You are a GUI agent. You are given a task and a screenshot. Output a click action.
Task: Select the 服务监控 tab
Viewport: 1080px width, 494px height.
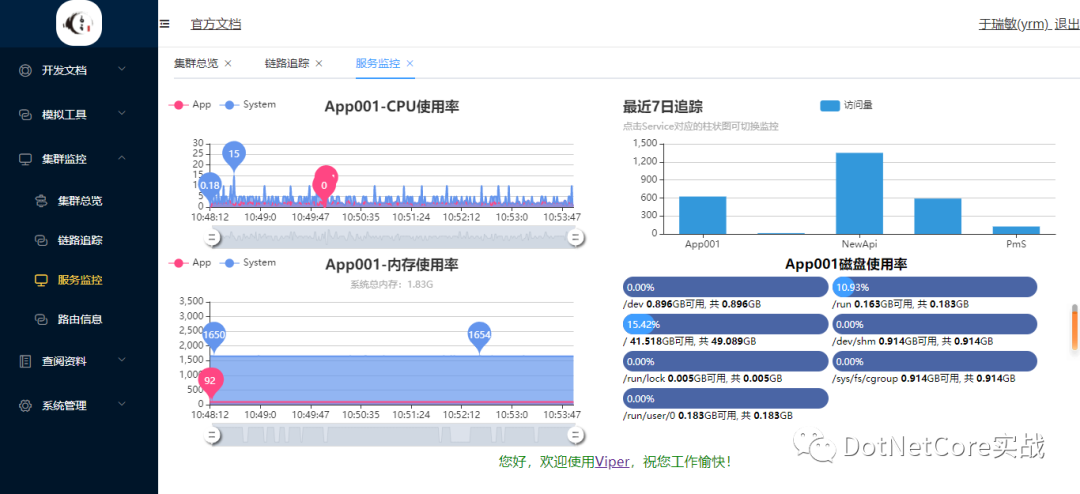[x=377, y=63]
